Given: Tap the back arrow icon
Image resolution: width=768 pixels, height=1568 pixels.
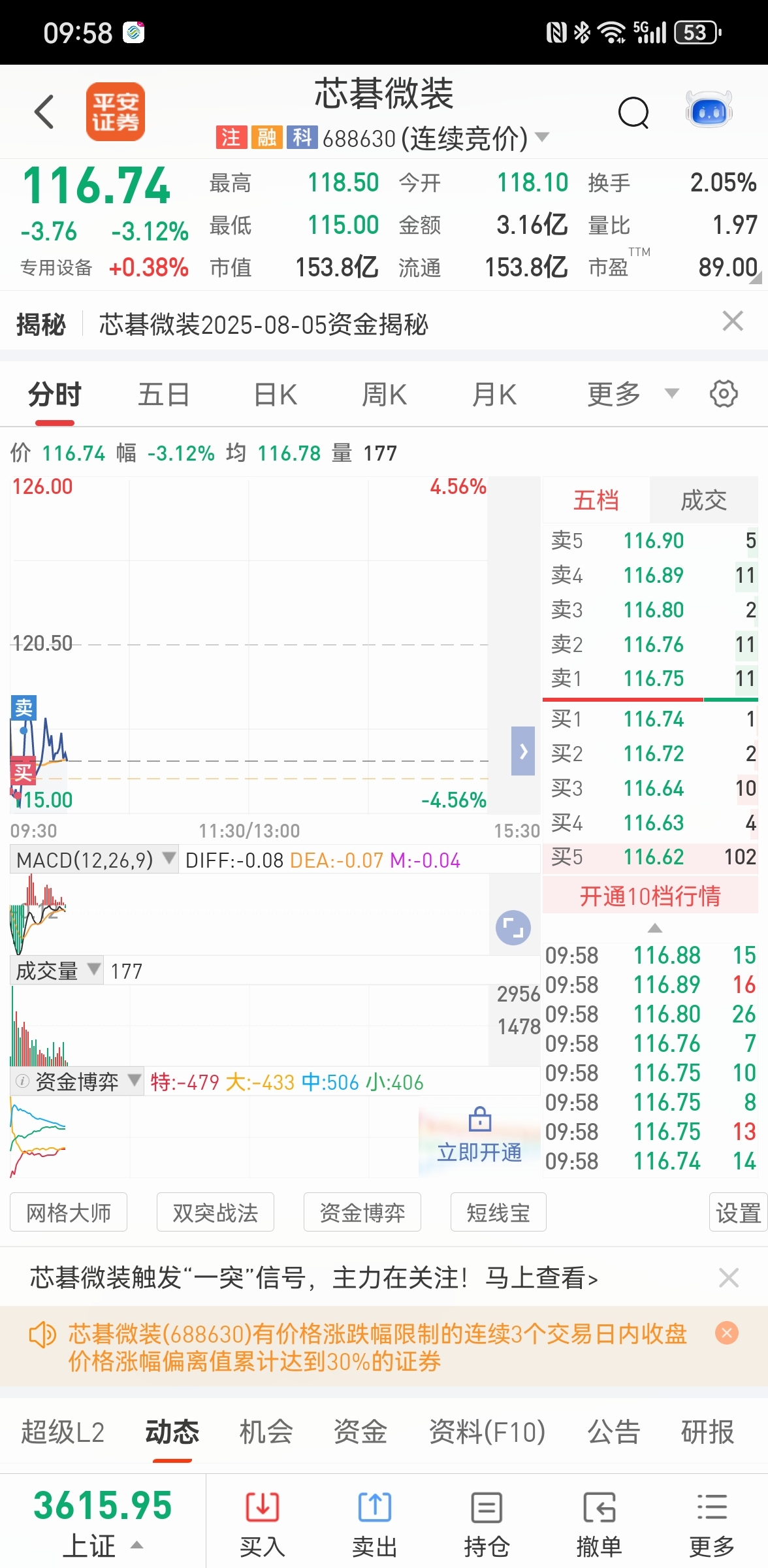Looking at the screenshot, I should coord(44,112).
